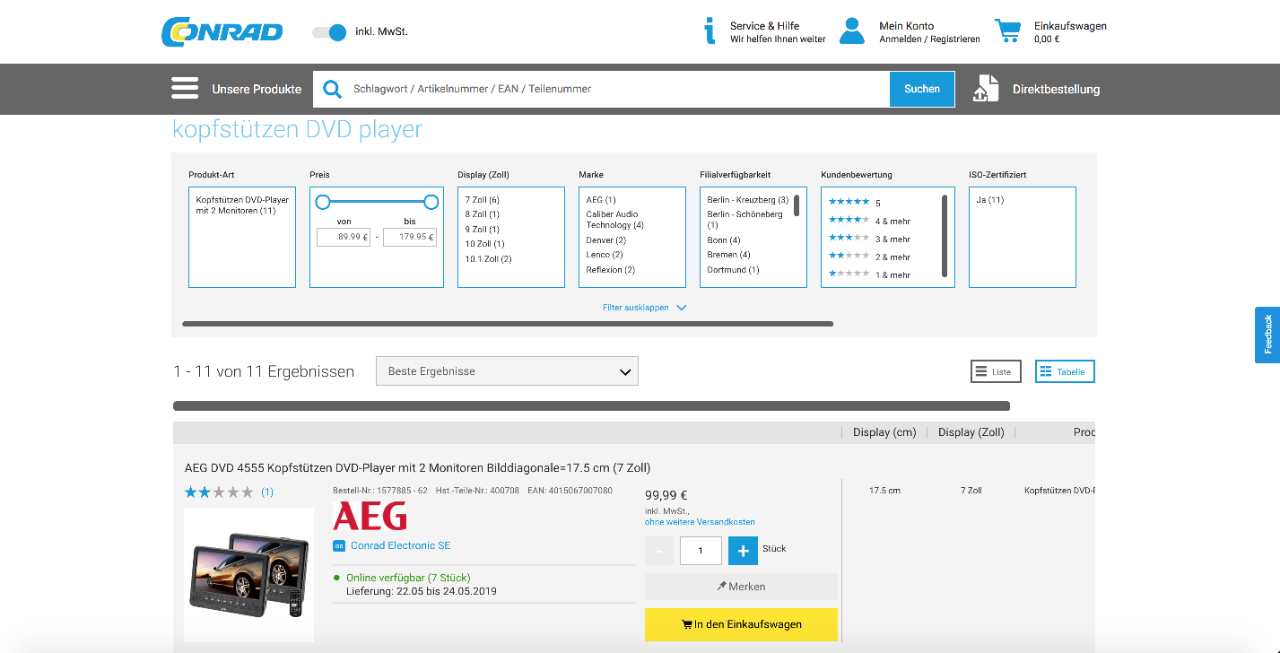Toggle the inkl. MwSt. switch

coord(329,32)
